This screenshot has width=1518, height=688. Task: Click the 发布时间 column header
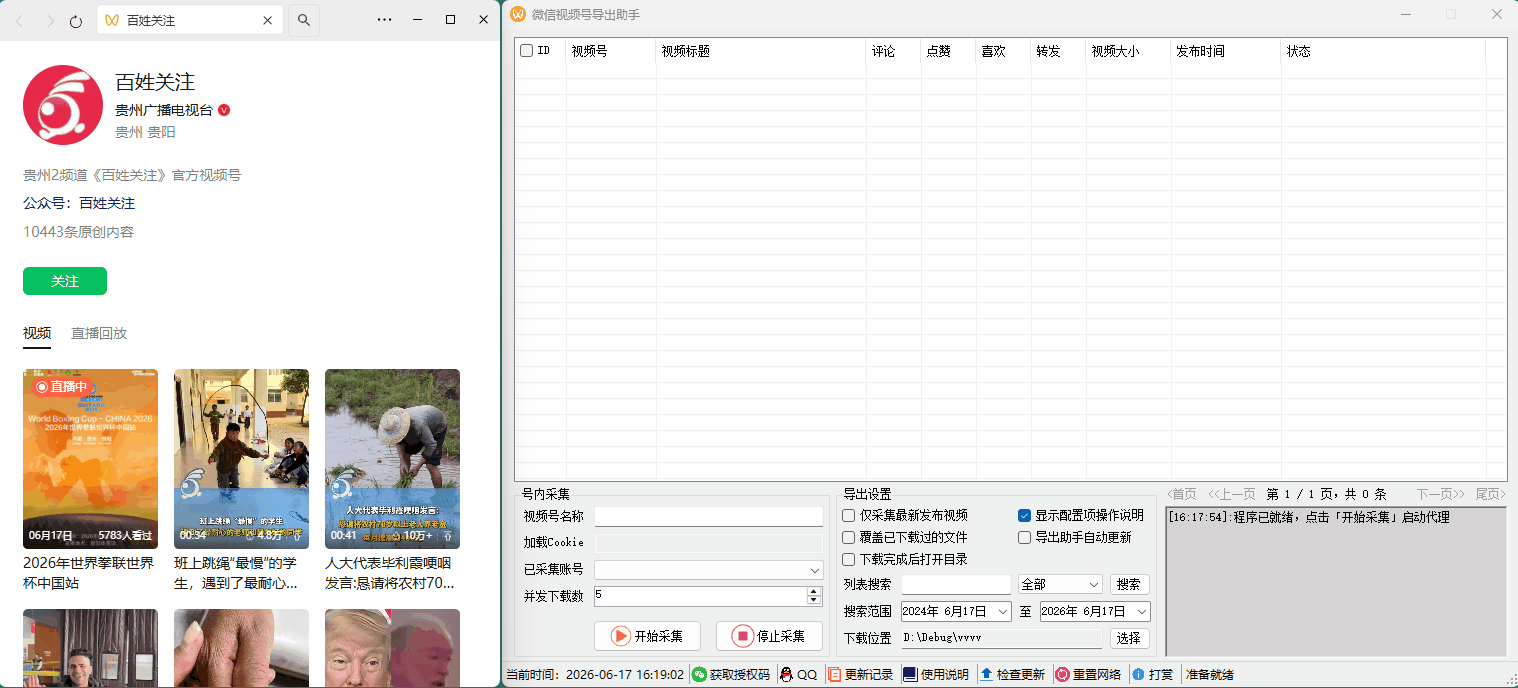[x=1226, y=51]
